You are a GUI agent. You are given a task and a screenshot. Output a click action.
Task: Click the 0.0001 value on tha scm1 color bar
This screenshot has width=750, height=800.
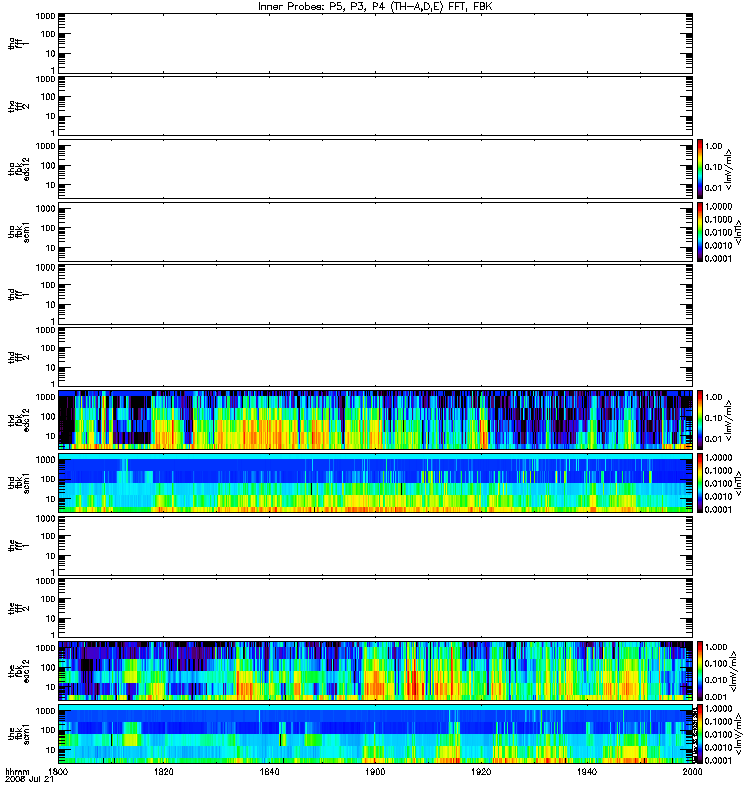718,259
